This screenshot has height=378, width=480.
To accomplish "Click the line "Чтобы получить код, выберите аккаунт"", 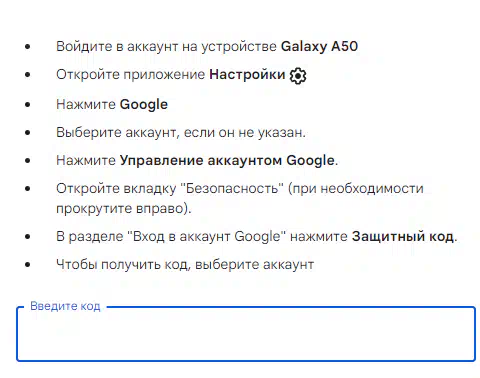I will 185,265.
